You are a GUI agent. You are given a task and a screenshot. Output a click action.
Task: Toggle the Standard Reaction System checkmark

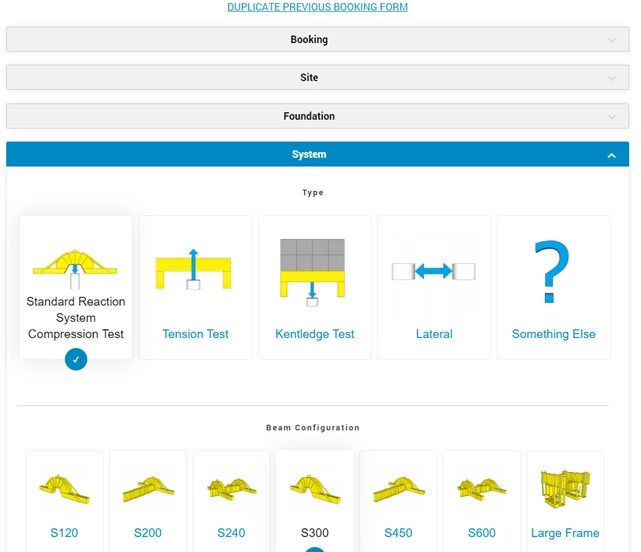76,360
